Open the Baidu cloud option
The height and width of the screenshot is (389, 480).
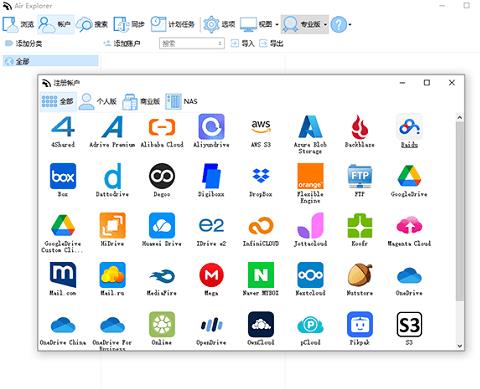409,131
